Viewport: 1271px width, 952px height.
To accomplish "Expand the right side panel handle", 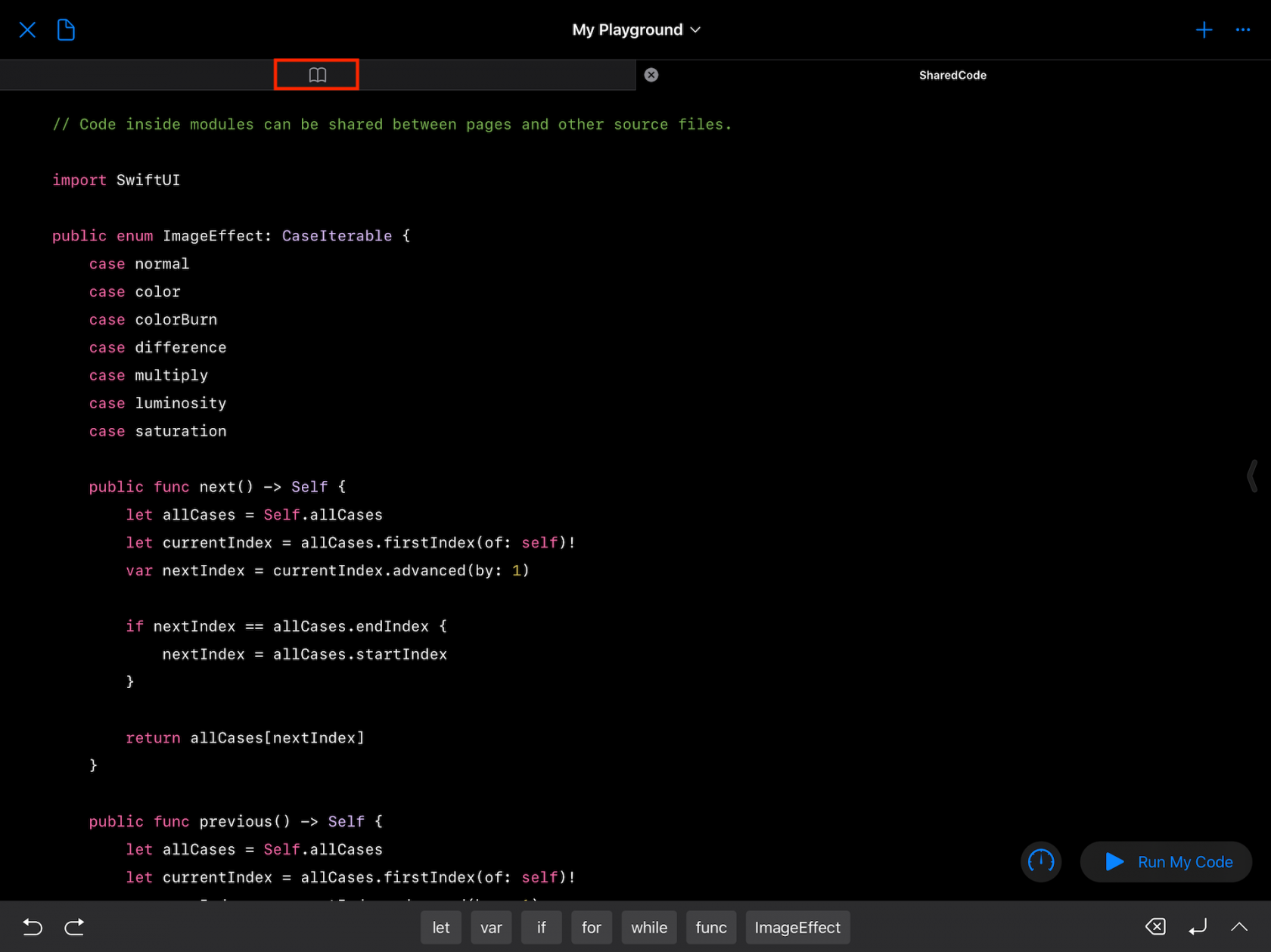I will (1254, 476).
